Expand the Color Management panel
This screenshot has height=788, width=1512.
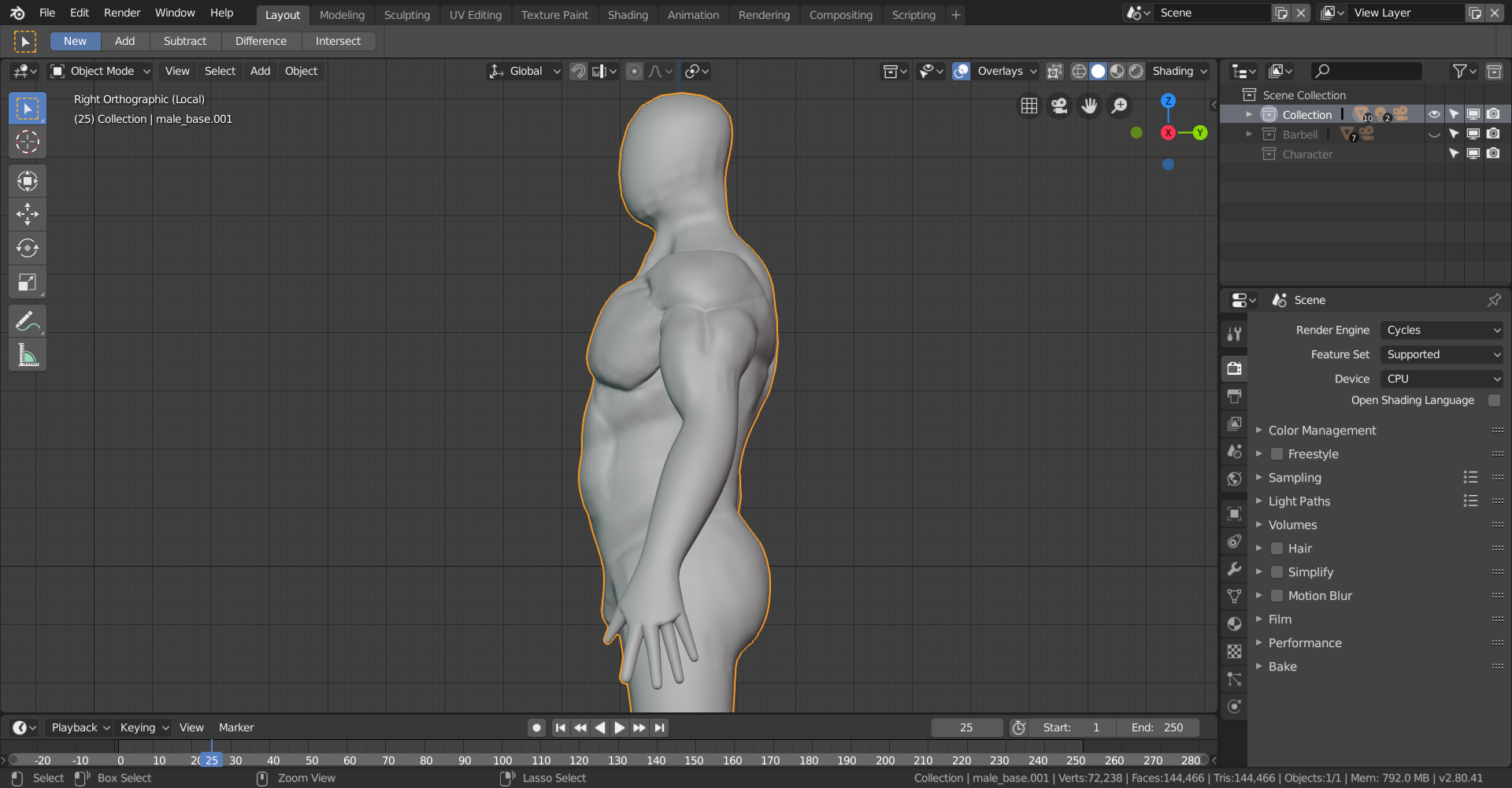1322,431
